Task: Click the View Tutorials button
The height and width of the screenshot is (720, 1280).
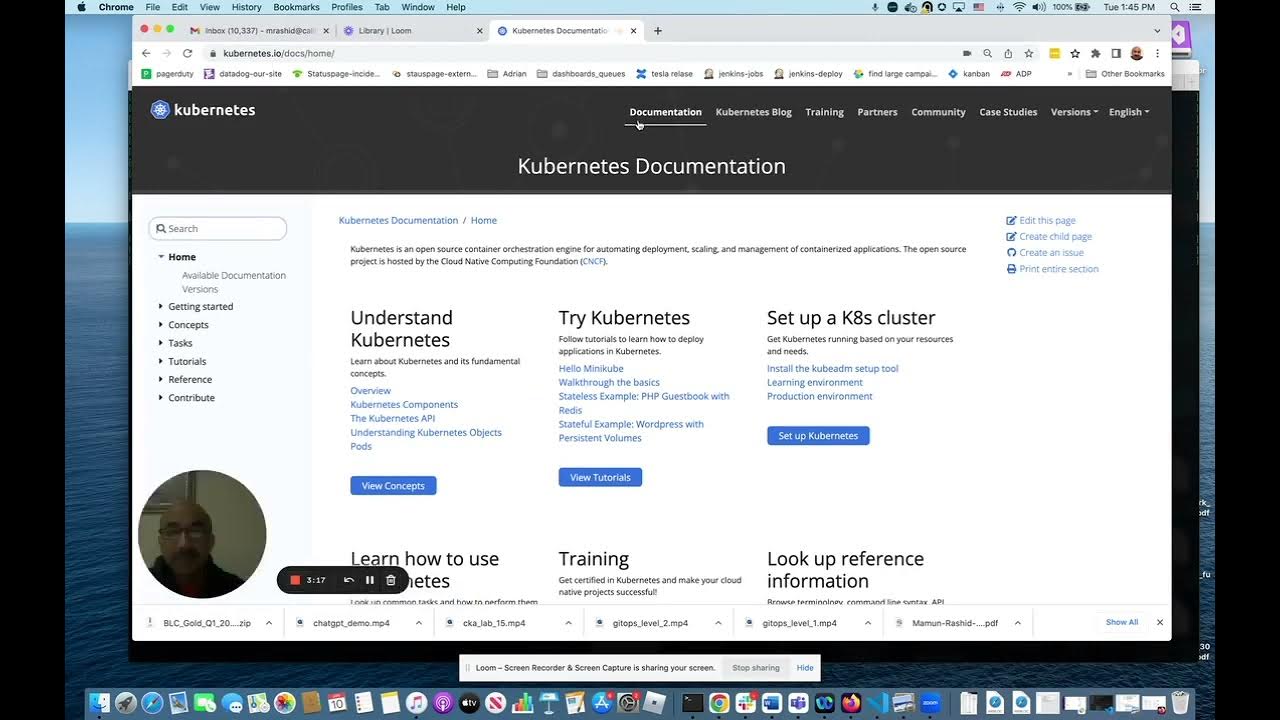Action: click(600, 478)
